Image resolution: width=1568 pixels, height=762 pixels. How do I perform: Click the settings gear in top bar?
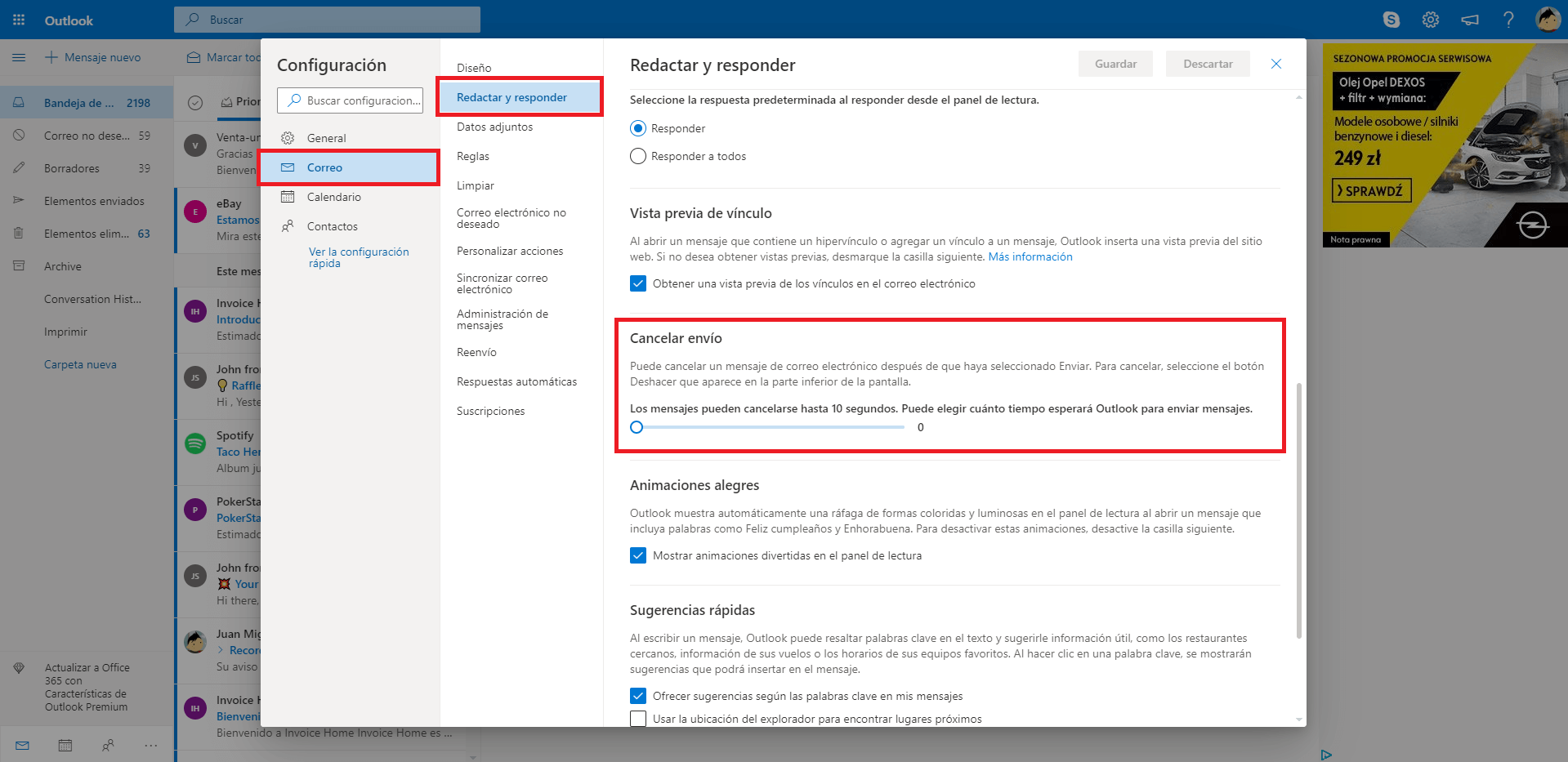1430,20
